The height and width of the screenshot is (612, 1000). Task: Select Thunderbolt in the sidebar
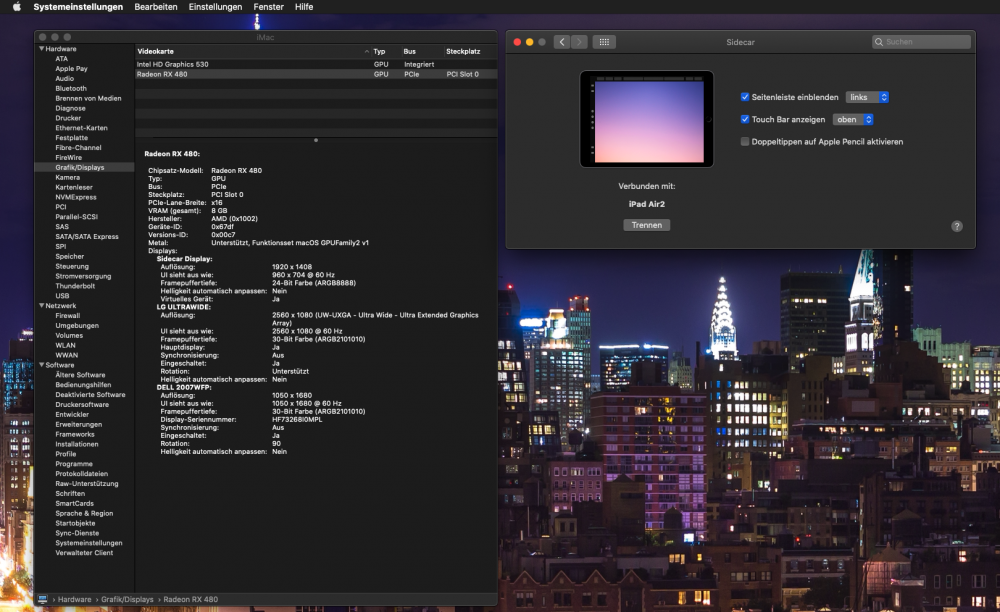pyautogui.click(x=75, y=286)
